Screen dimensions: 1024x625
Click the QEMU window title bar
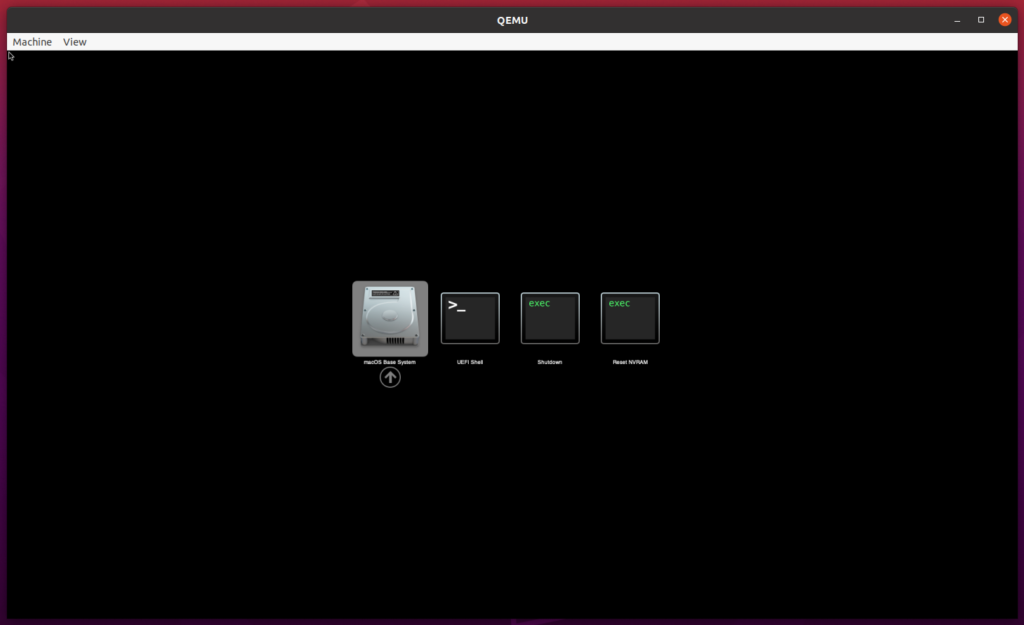512,19
